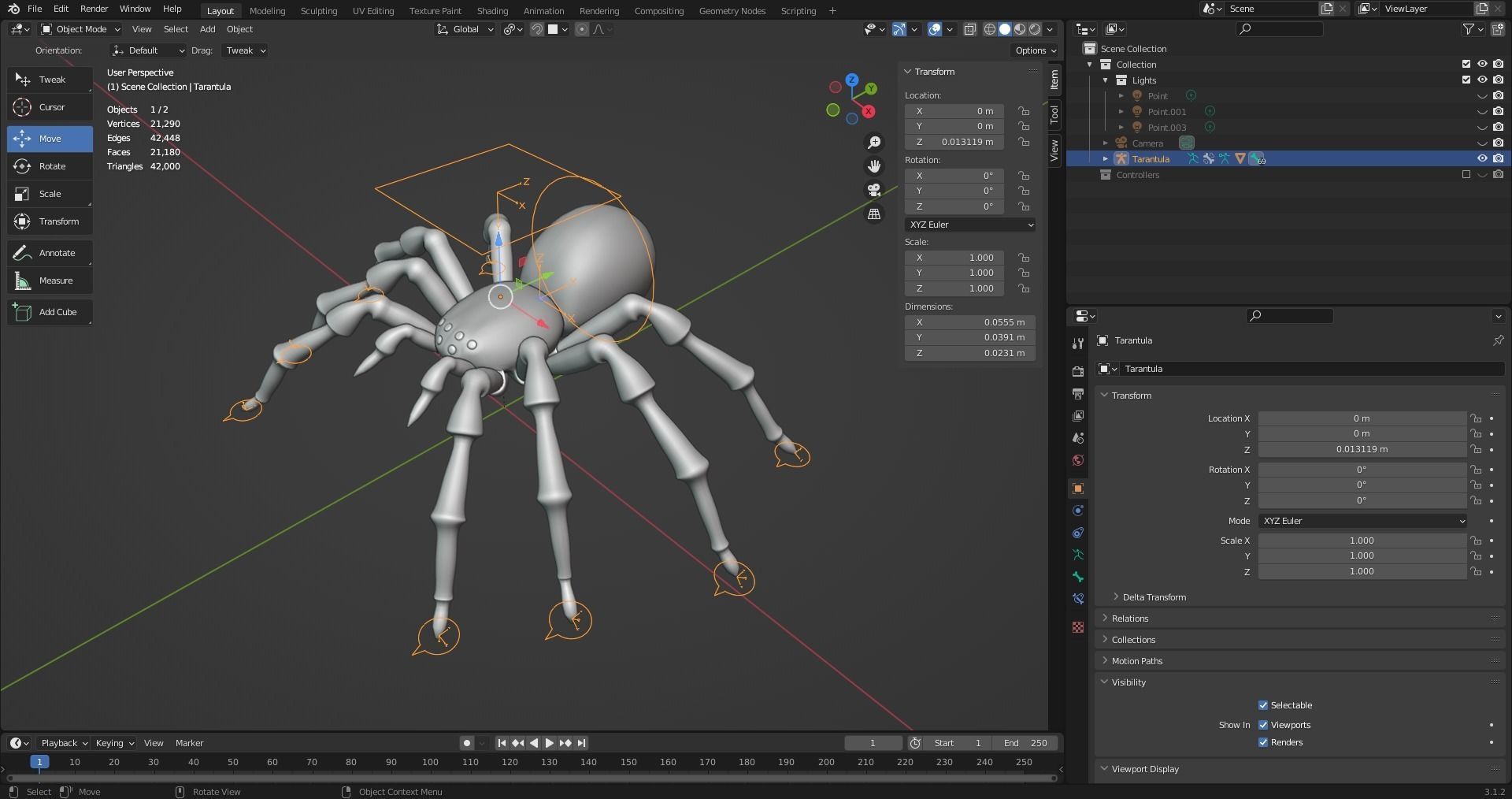Open sidebar XYZ Euler rotation dropdown
Screen dimensions: 1512x799
(970, 225)
